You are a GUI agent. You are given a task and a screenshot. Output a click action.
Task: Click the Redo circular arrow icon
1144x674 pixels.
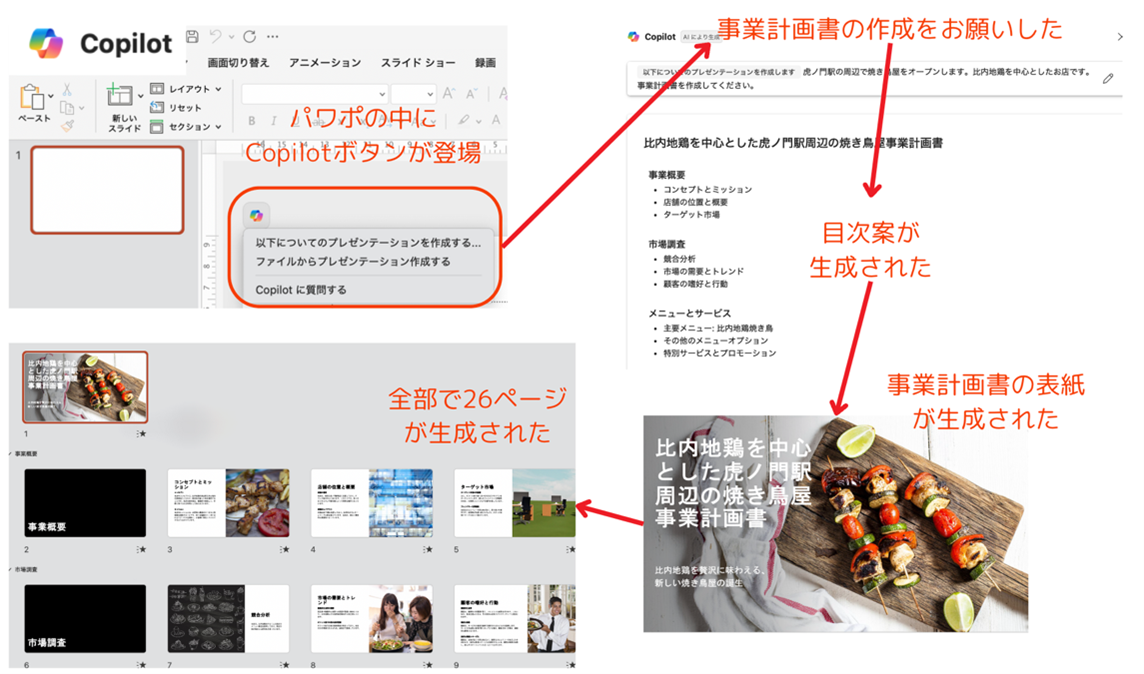pos(249,37)
